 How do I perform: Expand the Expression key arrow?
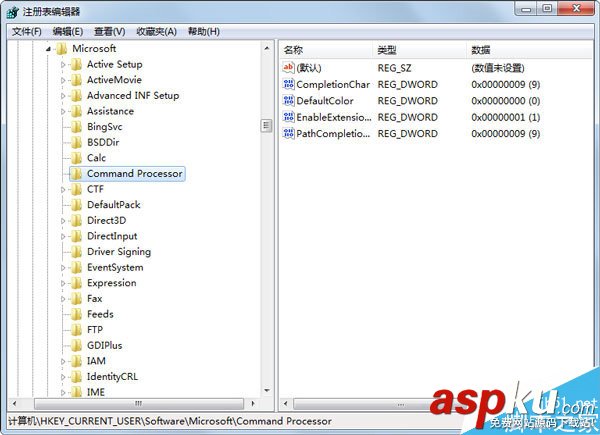(63, 283)
